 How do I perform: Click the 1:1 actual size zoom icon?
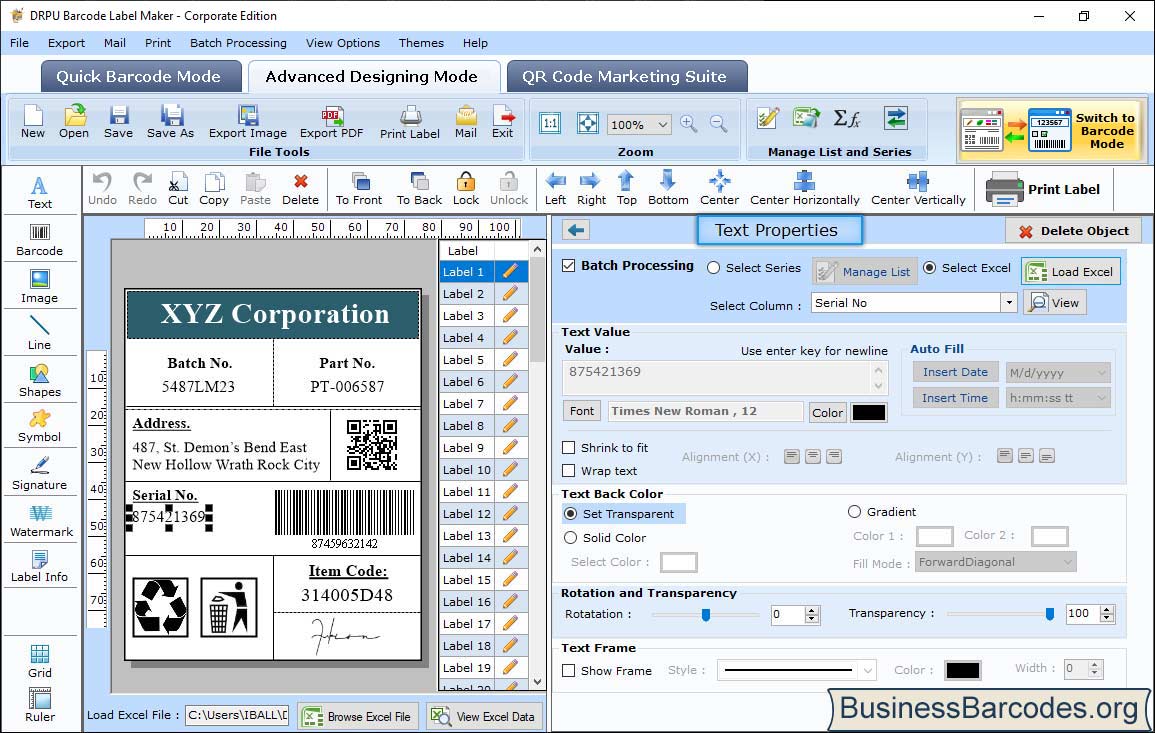550,123
